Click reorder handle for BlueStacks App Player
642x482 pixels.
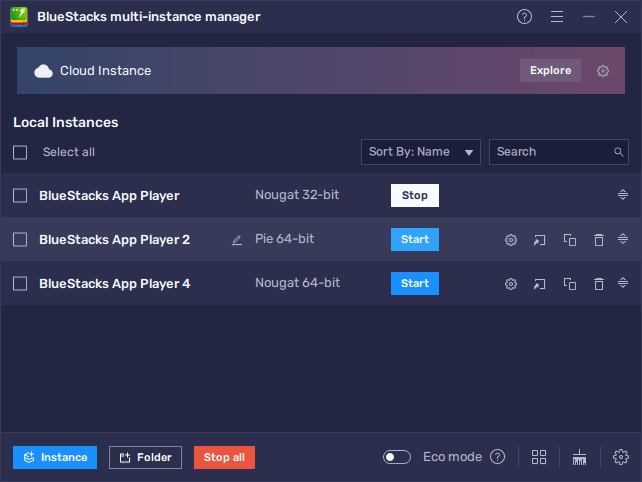tap(623, 195)
